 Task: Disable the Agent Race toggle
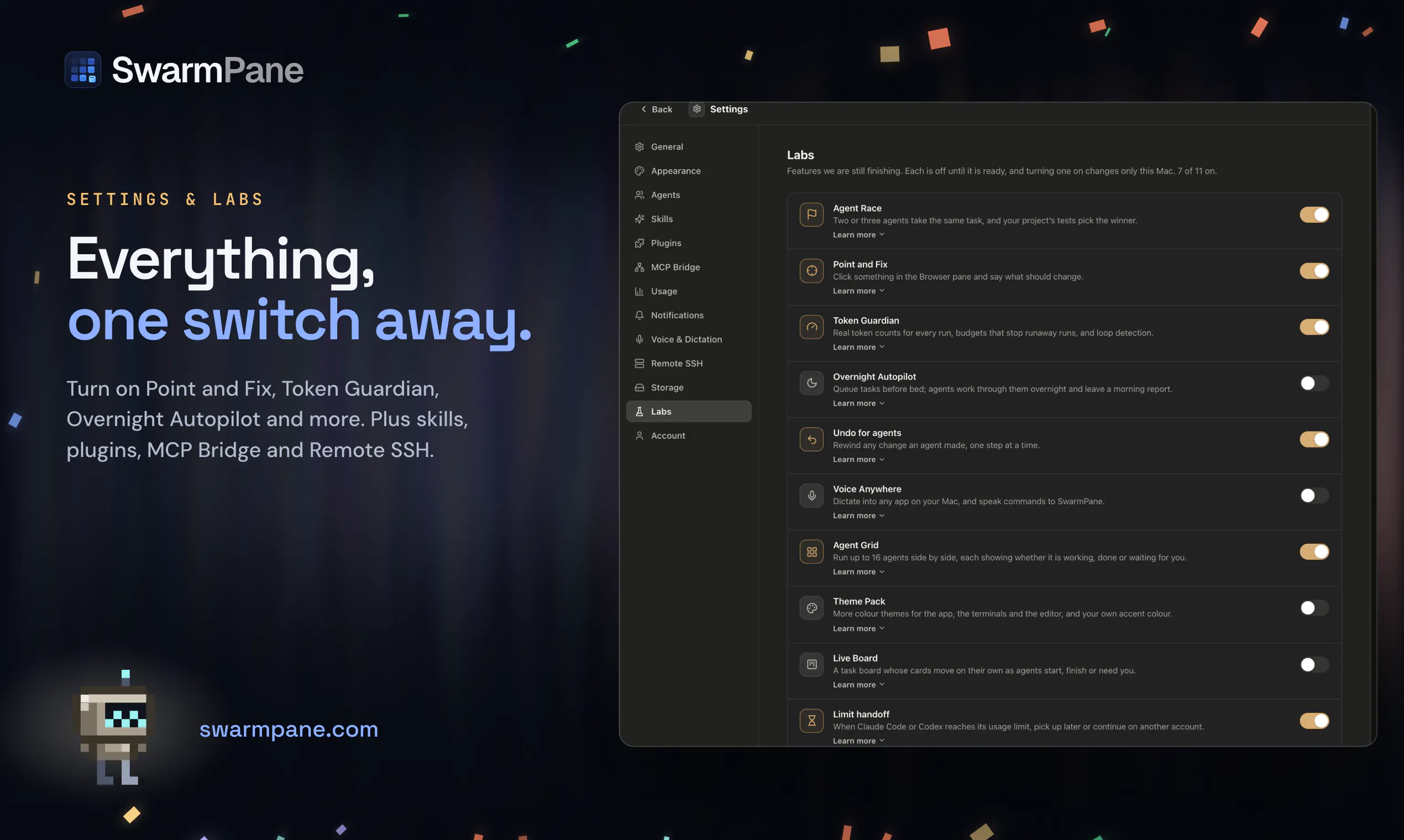click(x=1314, y=214)
